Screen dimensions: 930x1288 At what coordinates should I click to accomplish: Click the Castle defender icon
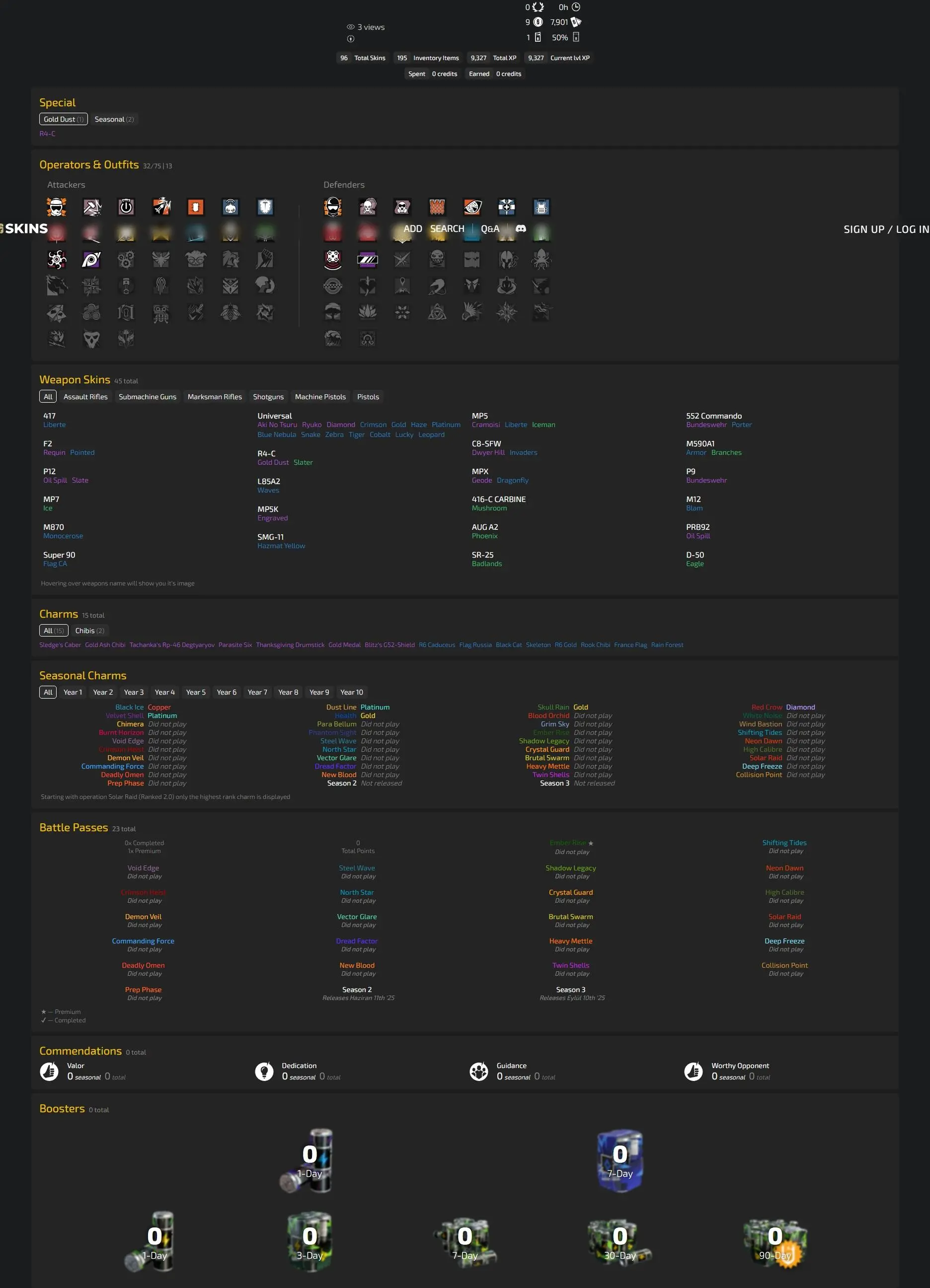[x=437, y=207]
